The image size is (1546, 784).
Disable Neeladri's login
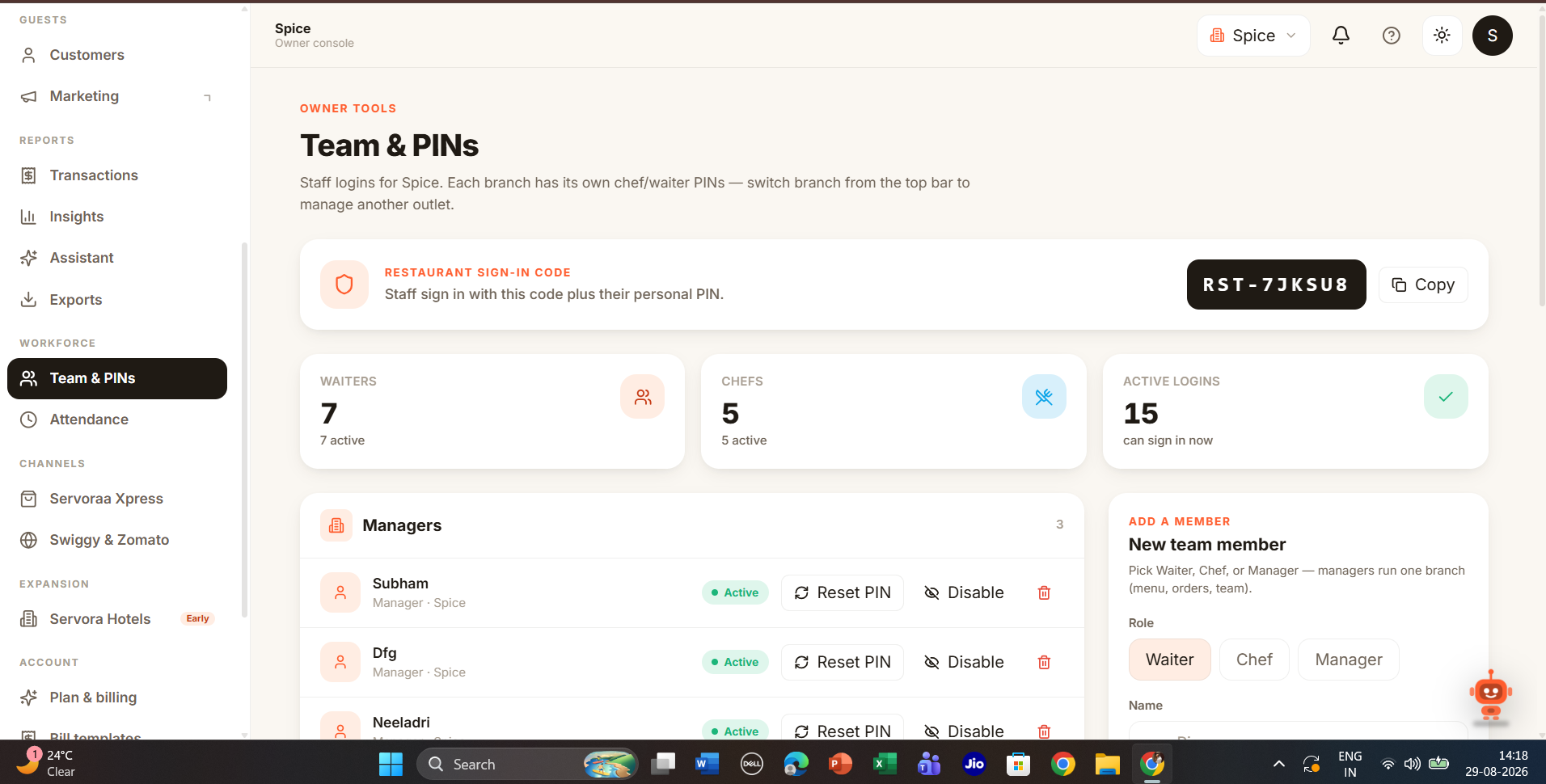964,730
